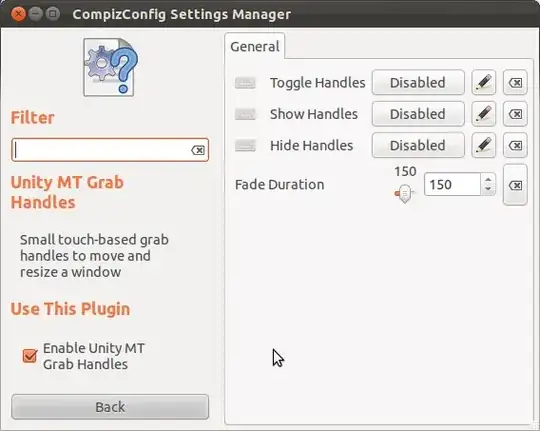Disable the Enable Unity MT Grab Handles checkbox

click(30, 356)
